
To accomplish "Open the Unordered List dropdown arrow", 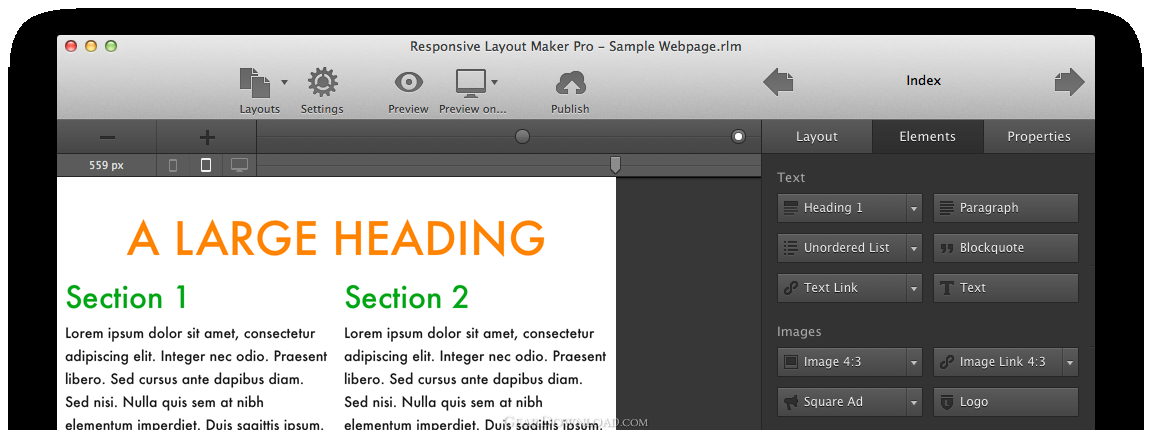I will [x=914, y=248].
